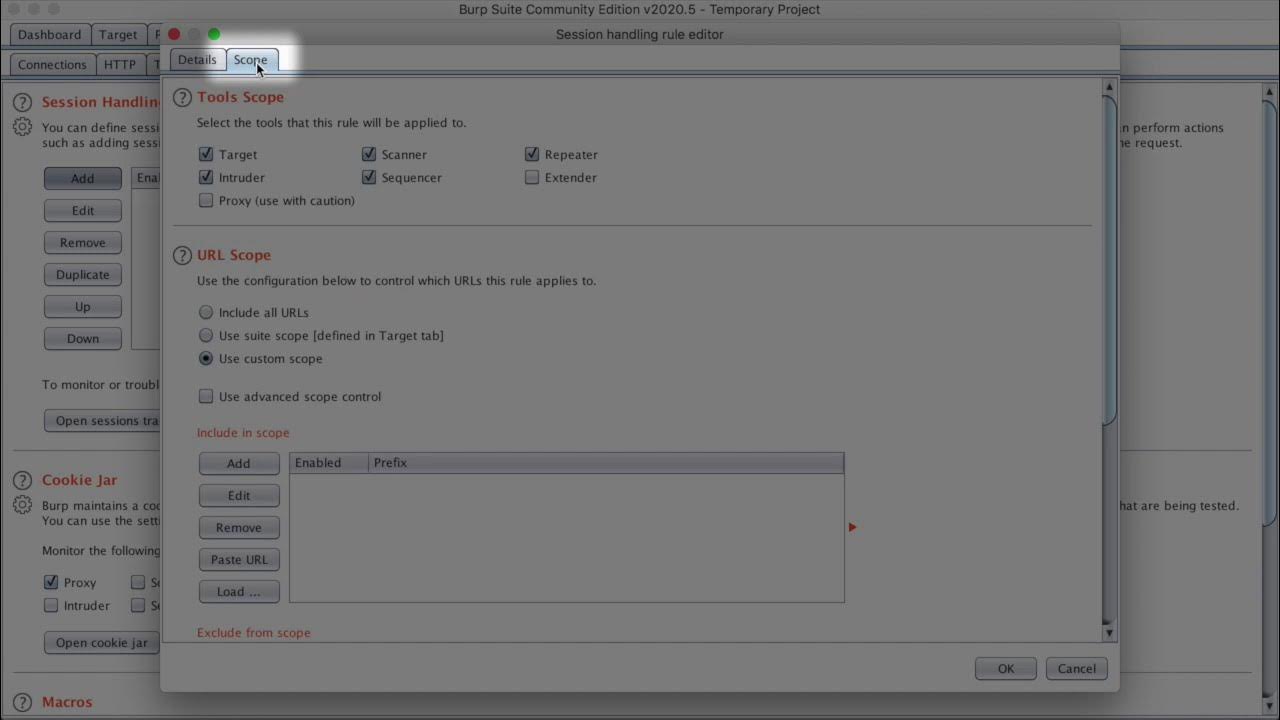Enable Use advanced scope control
This screenshot has width=1280, height=720.
(x=206, y=396)
